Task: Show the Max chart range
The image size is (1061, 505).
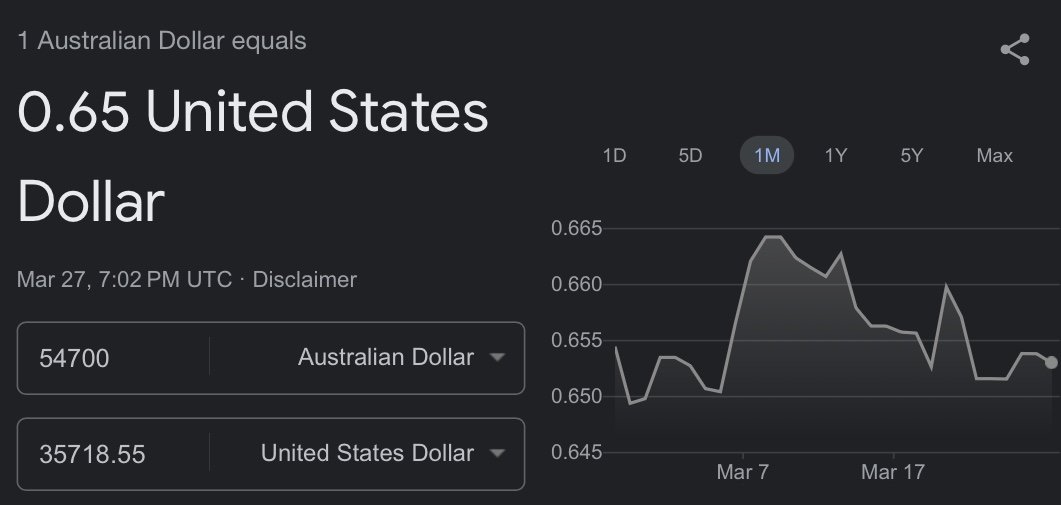Action: (995, 156)
